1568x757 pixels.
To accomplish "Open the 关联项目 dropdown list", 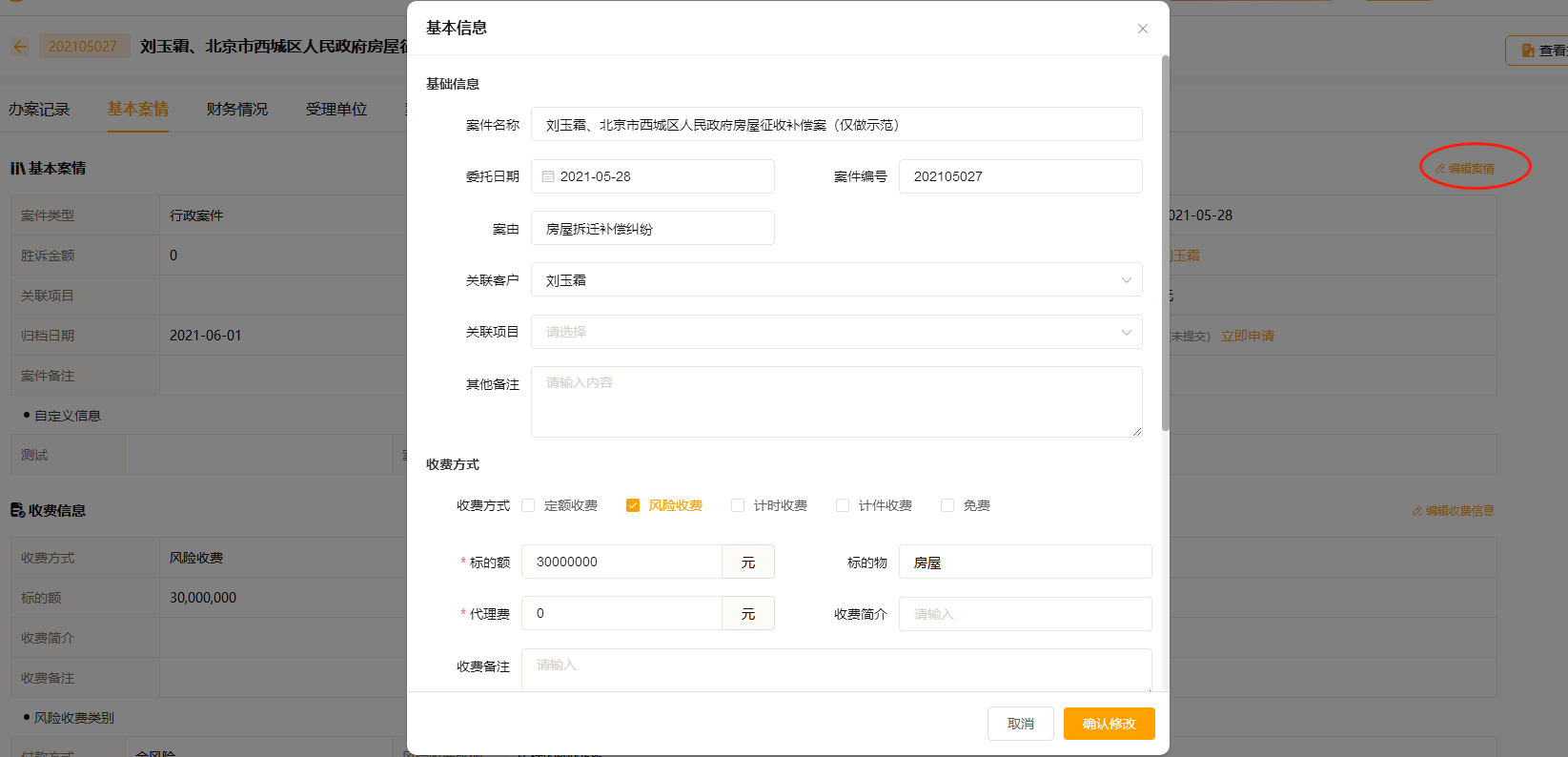I will [x=1126, y=332].
